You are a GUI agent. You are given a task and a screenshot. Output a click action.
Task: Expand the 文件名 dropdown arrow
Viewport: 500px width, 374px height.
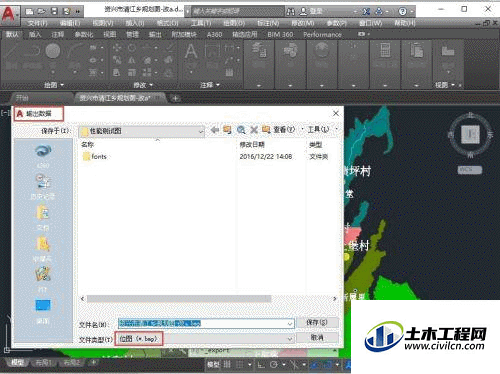click(290, 324)
